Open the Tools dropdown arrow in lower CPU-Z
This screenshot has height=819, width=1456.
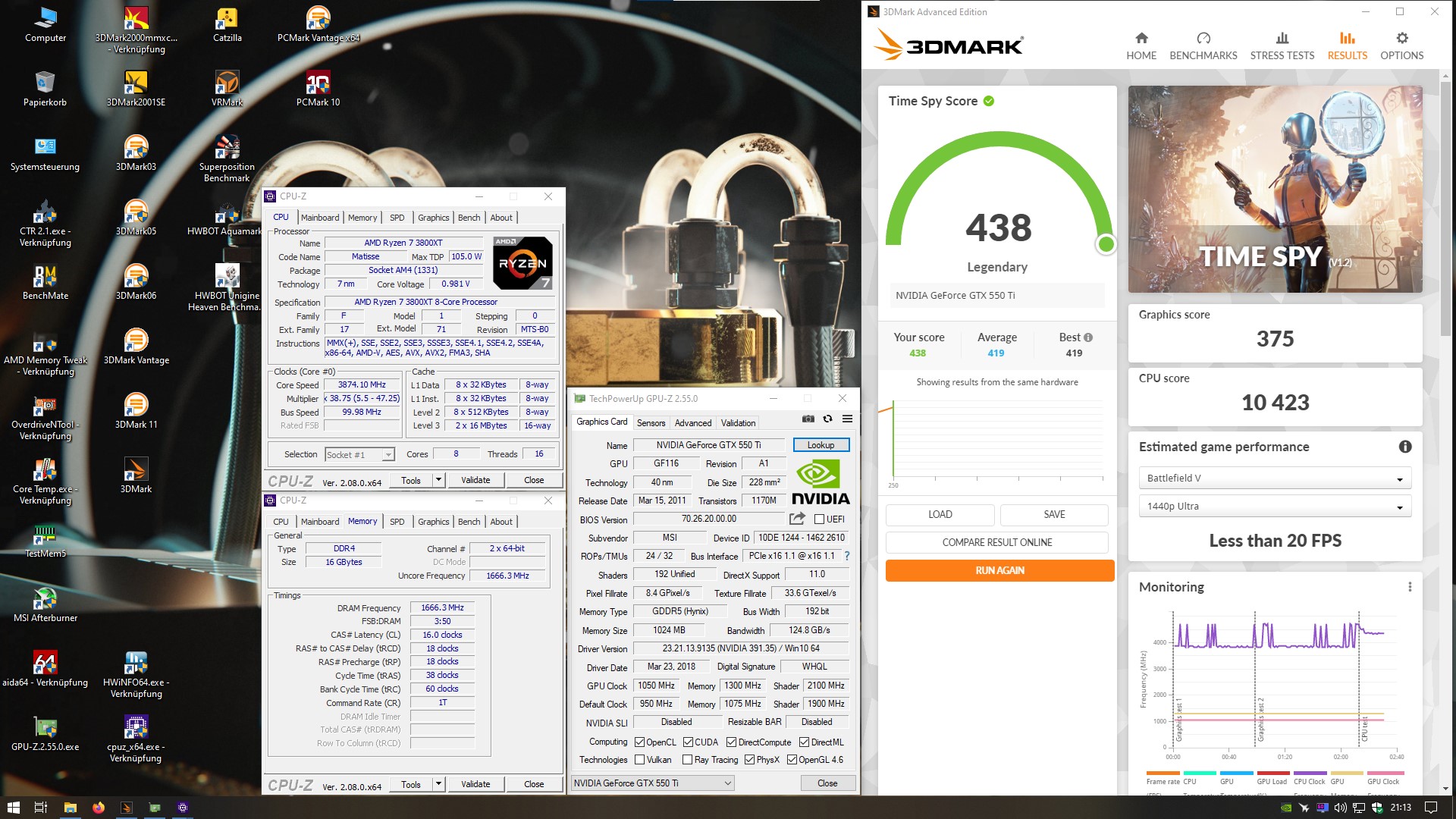(x=438, y=784)
